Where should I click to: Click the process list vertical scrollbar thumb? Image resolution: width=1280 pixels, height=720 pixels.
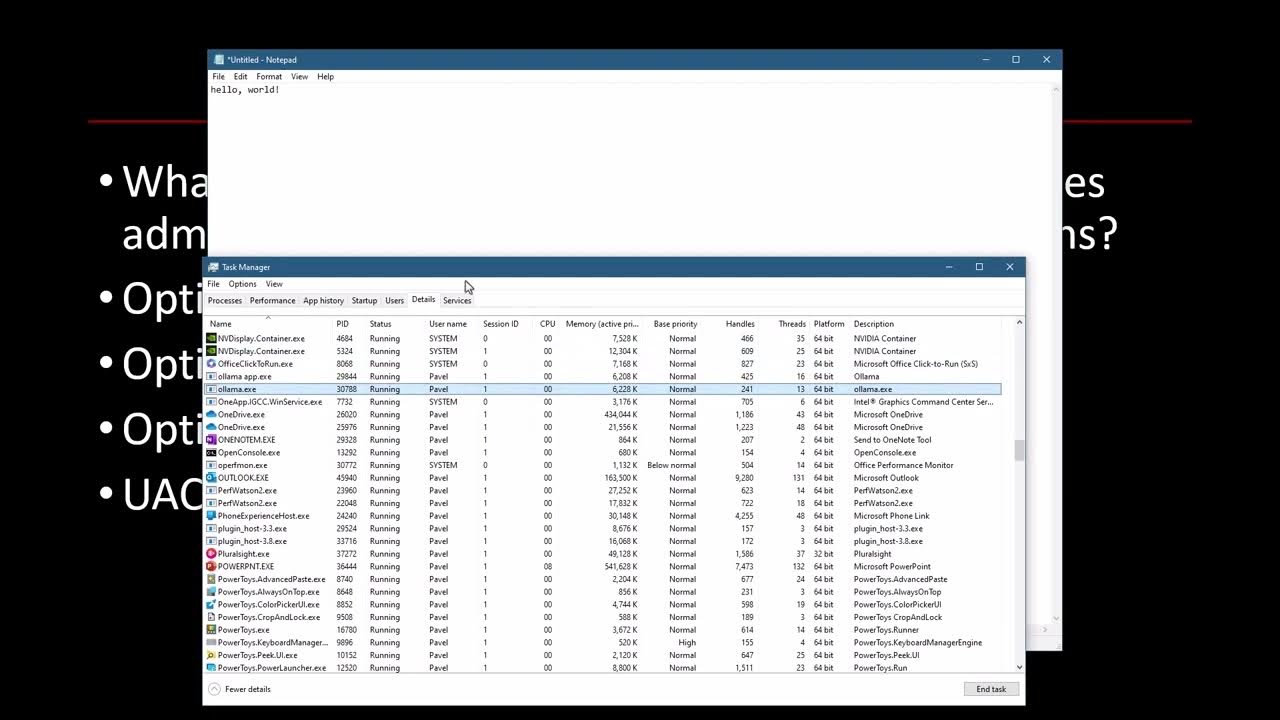tap(1019, 451)
